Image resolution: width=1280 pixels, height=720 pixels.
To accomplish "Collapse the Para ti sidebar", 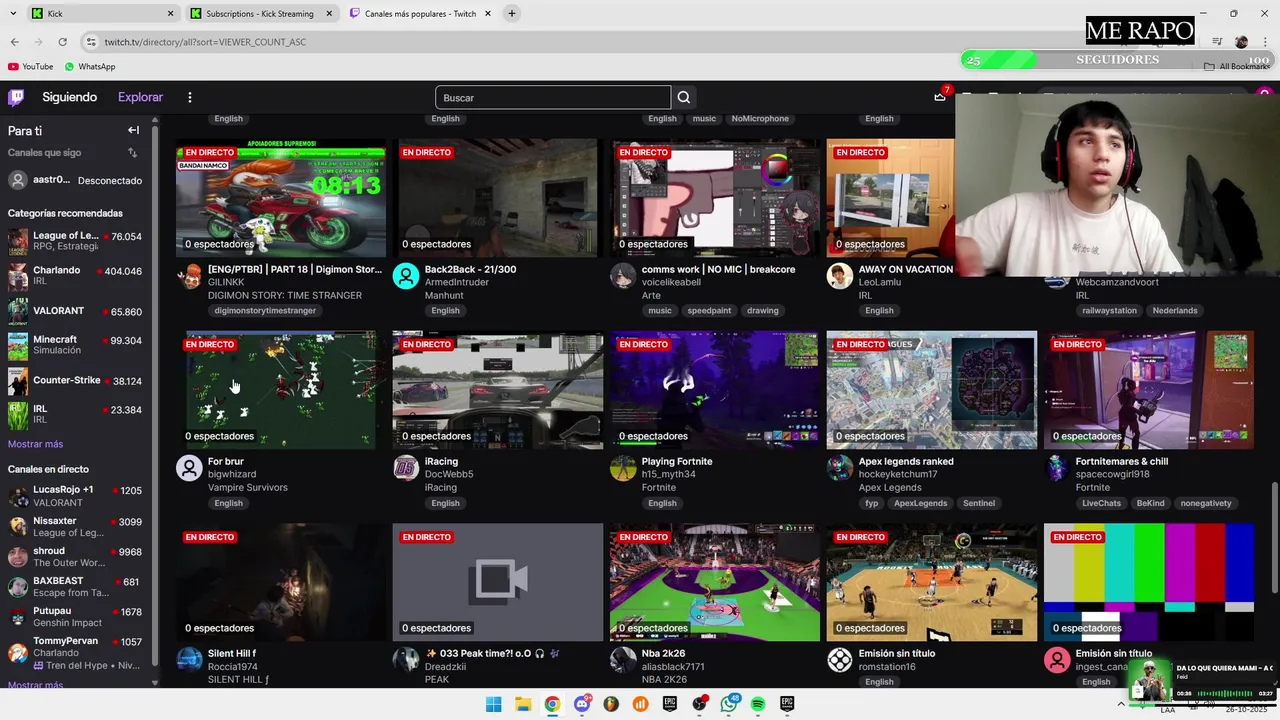I will (x=133, y=130).
